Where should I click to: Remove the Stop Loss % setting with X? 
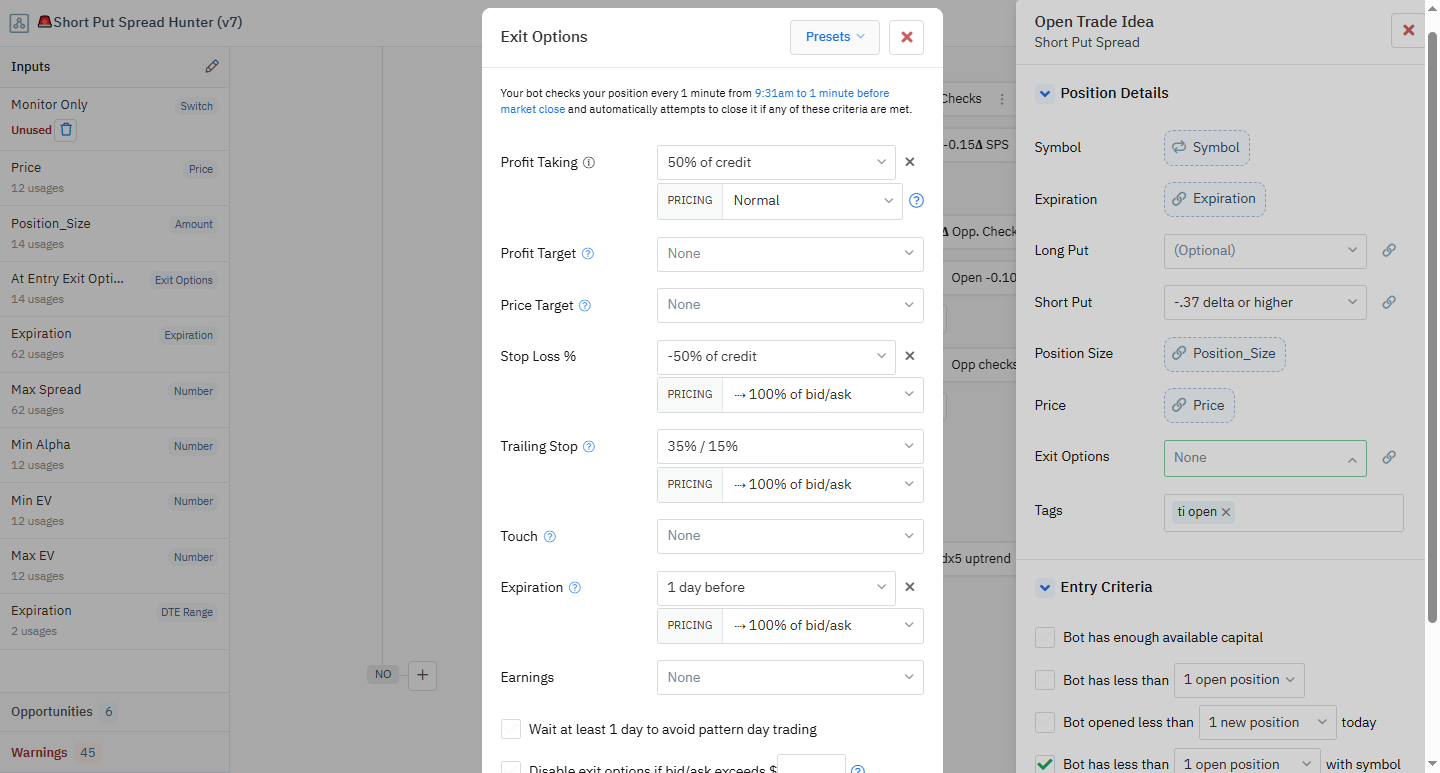[910, 356]
